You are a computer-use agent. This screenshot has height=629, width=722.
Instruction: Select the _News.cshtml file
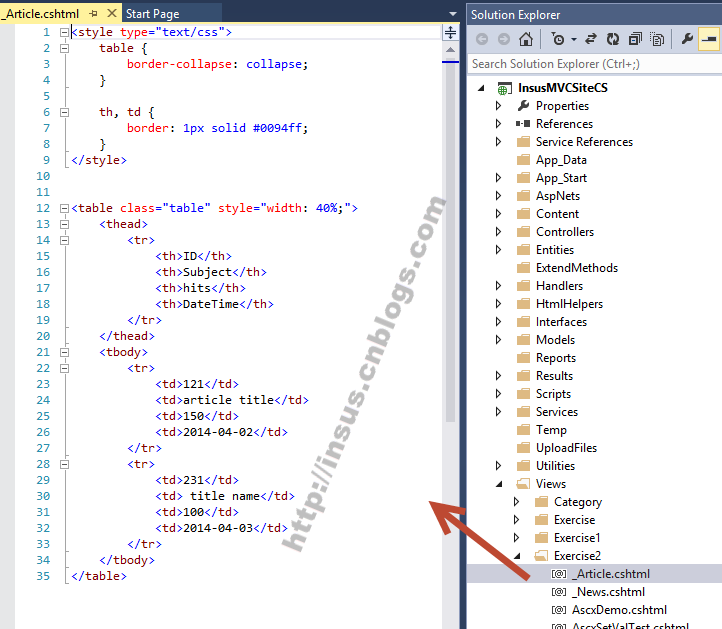[610, 592]
